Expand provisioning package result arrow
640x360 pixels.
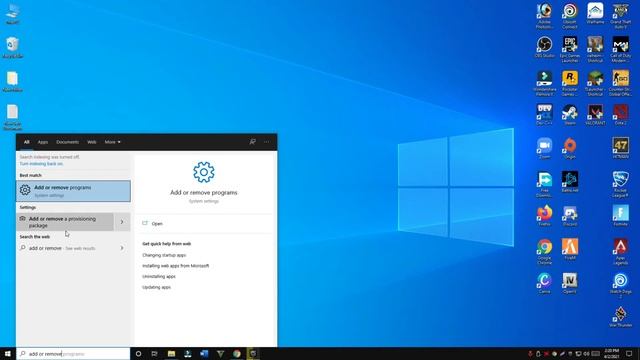(122, 222)
